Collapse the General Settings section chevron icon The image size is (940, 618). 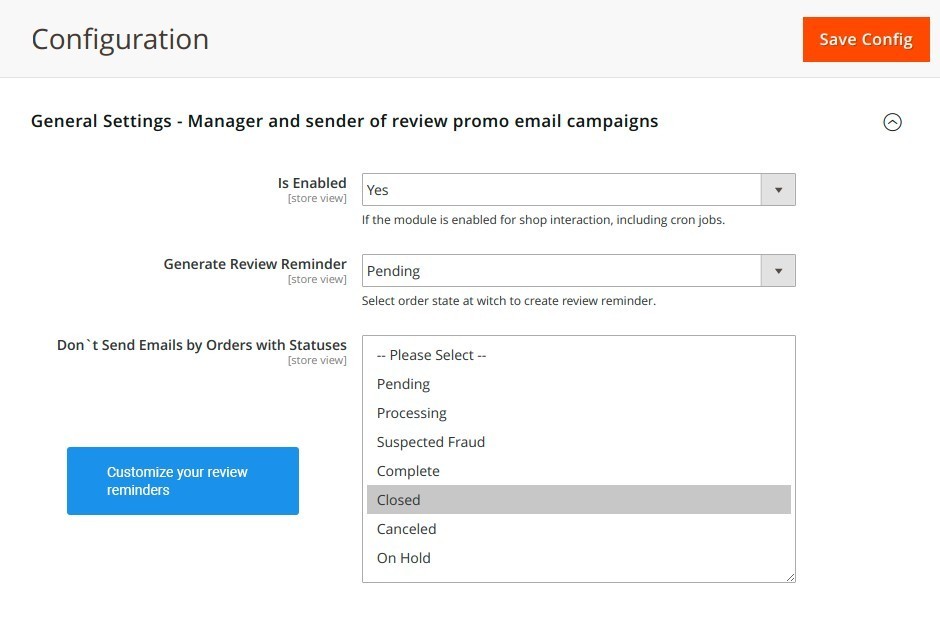click(892, 122)
